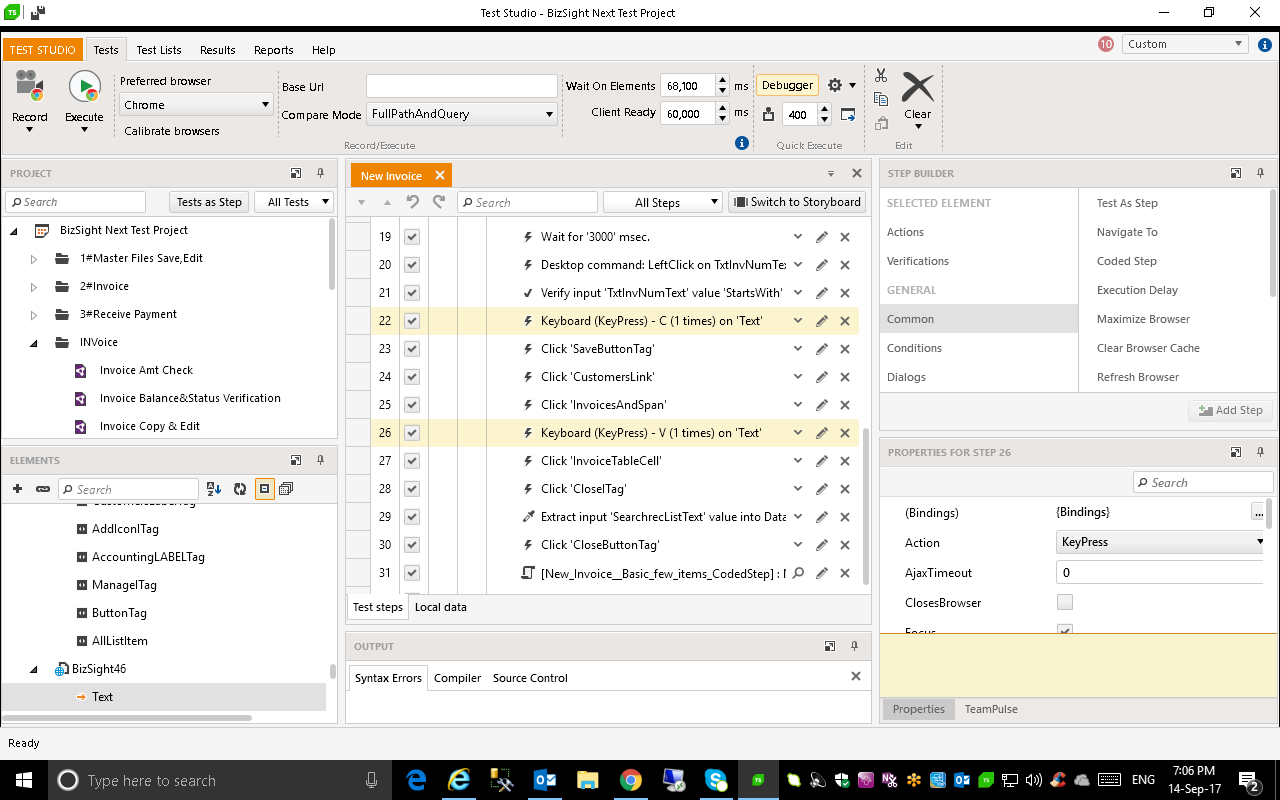Enable the ClosesBrowser checkbox
The height and width of the screenshot is (800, 1280).
(1065, 602)
